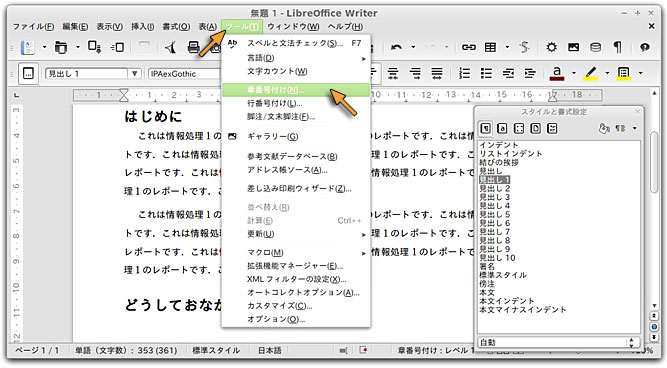Show Frame Styles in the Styles window
Image resolution: width=667 pixels, height=368 pixels.
click(519, 128)
